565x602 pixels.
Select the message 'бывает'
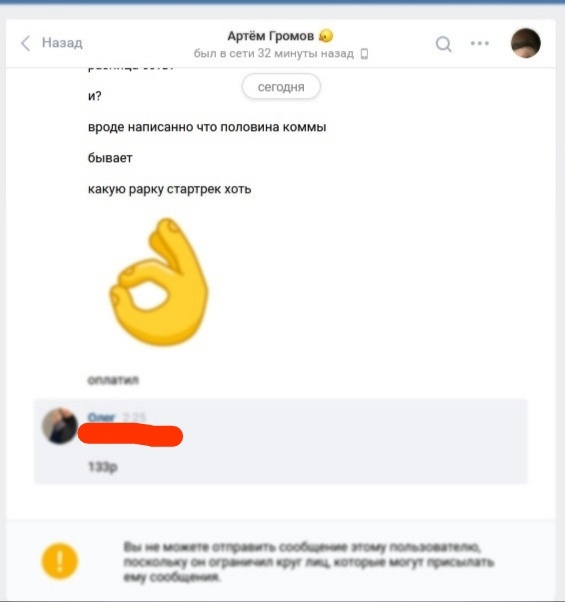point(110,158)
